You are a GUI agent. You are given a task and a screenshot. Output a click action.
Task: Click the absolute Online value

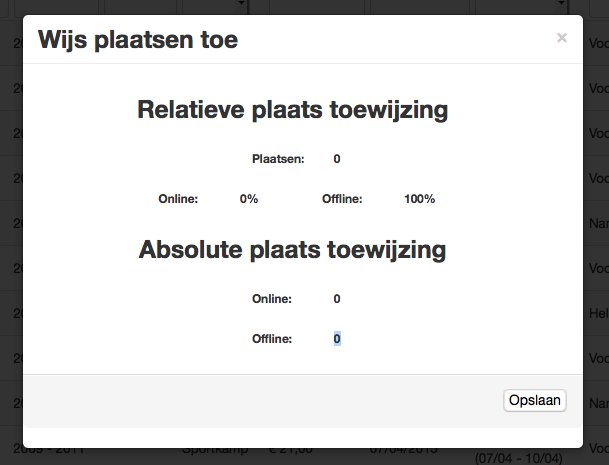pos(337,299)
